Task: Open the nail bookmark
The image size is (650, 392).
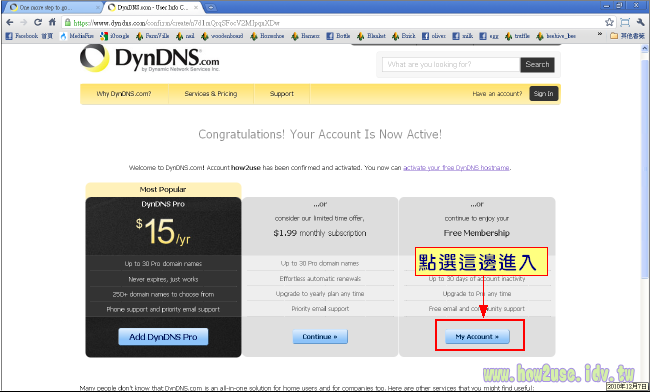Action: [185, 36]
